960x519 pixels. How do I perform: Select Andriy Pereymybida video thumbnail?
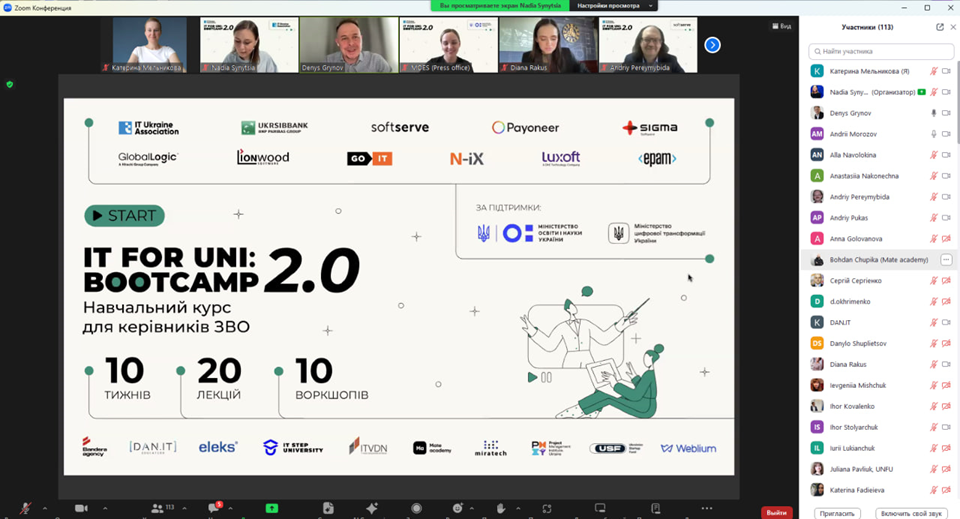click(648, 45)
